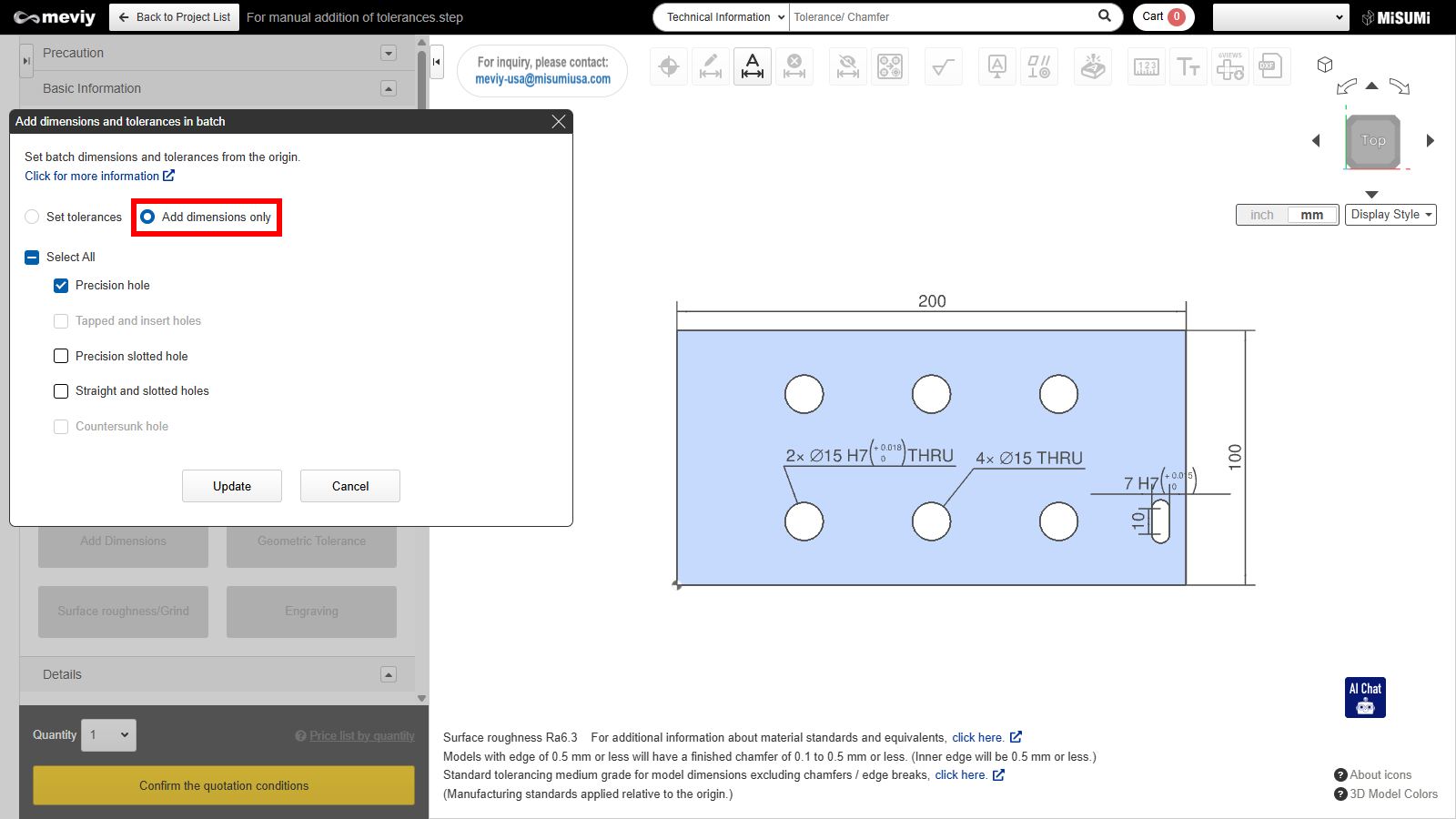
Task: Uncheck the Precision hole checkbox
Action: point(61,286)
